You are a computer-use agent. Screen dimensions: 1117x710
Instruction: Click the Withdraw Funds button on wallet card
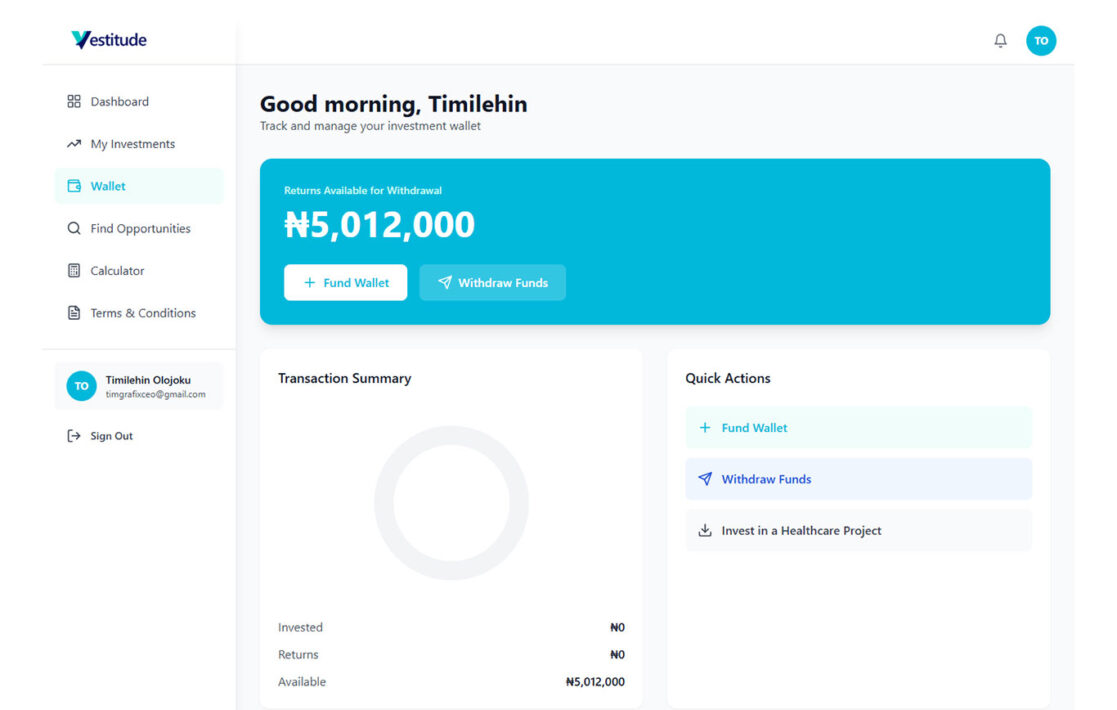point(492,282)
